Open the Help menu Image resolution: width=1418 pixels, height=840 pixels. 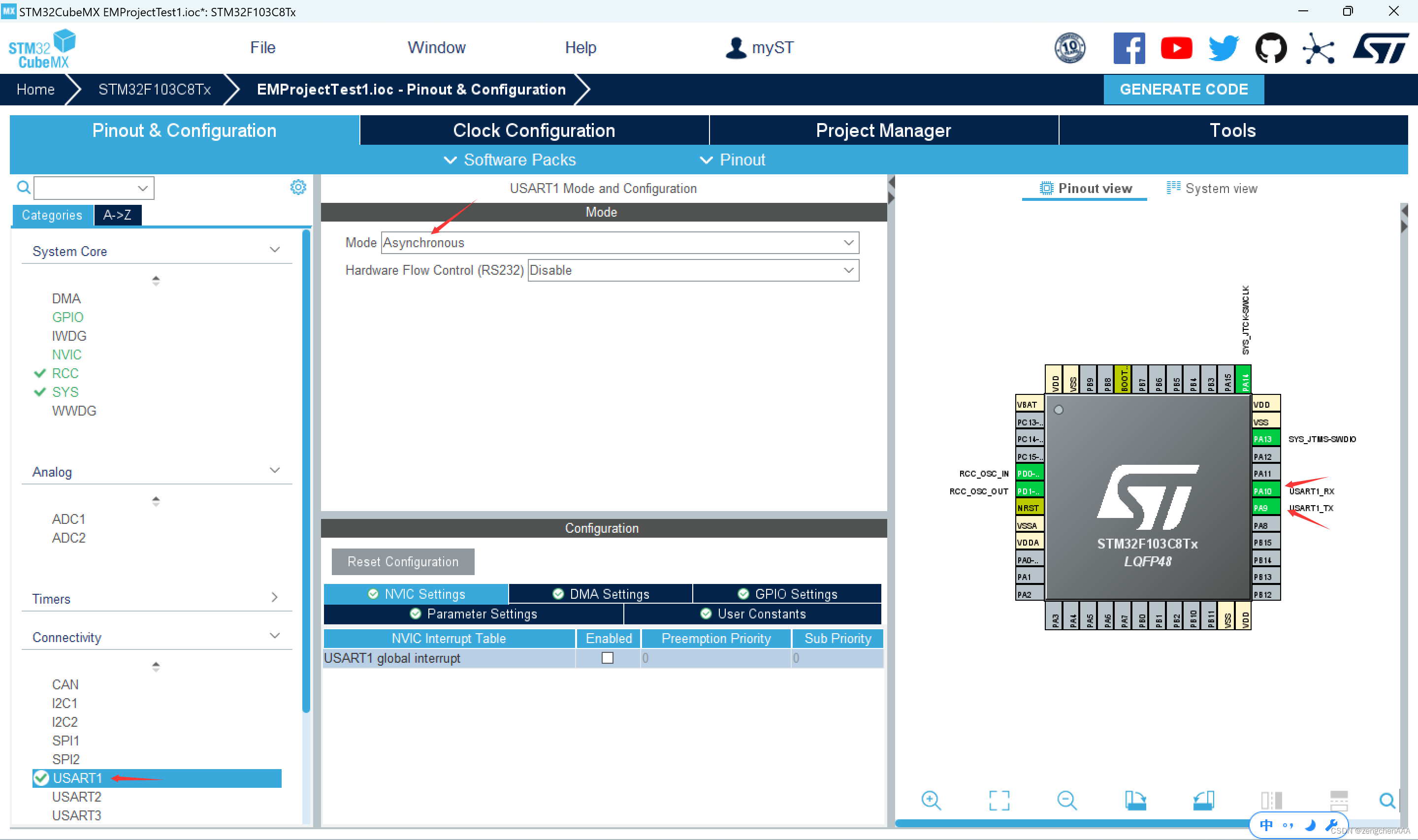[x=580, y=48]
